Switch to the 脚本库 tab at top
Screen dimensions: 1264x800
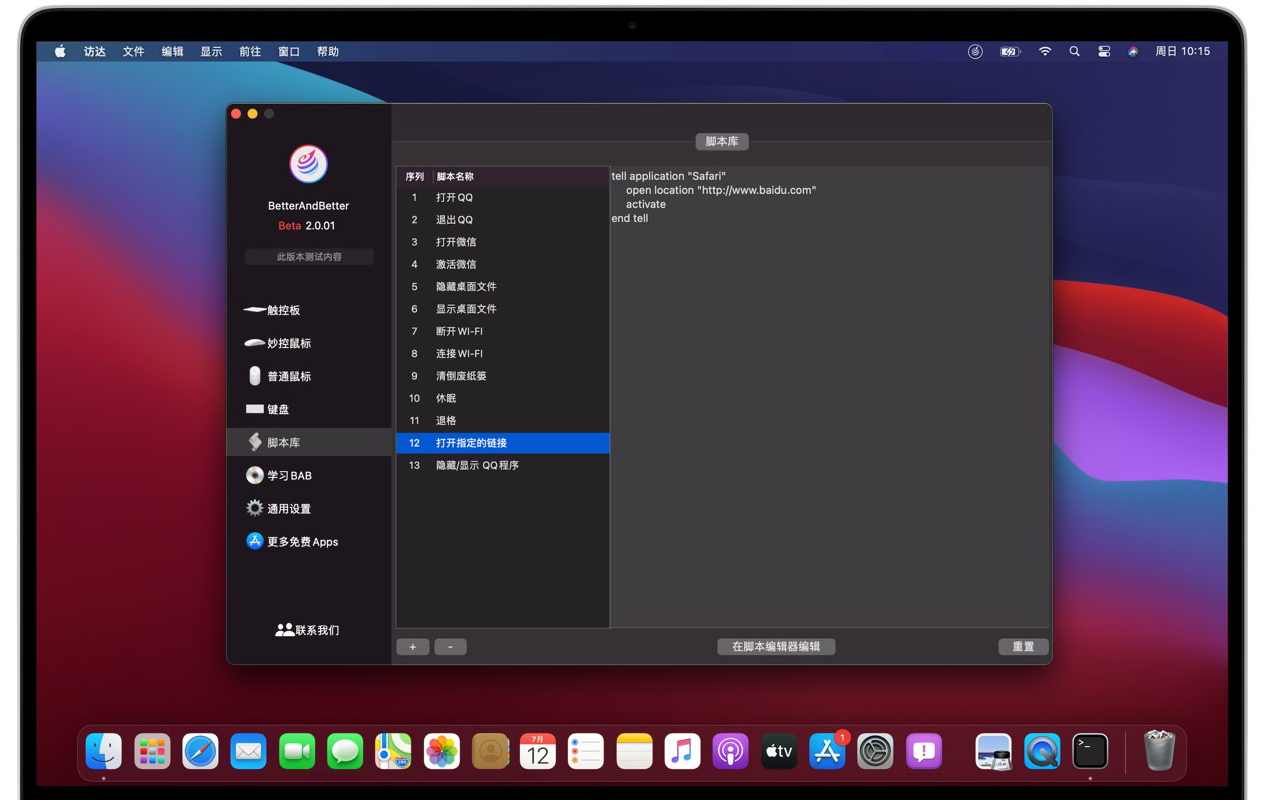tap(722, 141)
